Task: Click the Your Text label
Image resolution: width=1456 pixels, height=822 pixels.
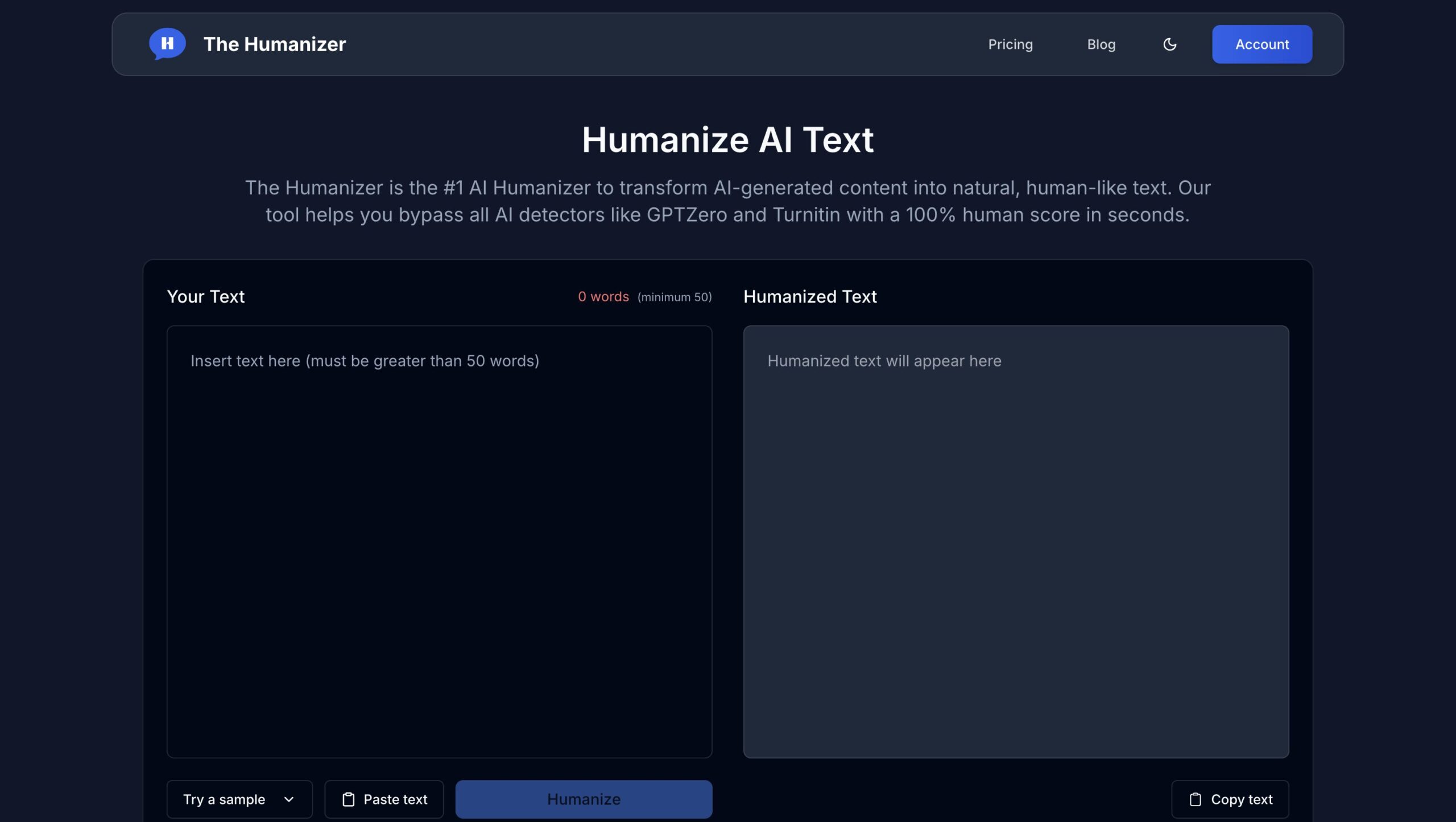Action: tap(205, 297)
